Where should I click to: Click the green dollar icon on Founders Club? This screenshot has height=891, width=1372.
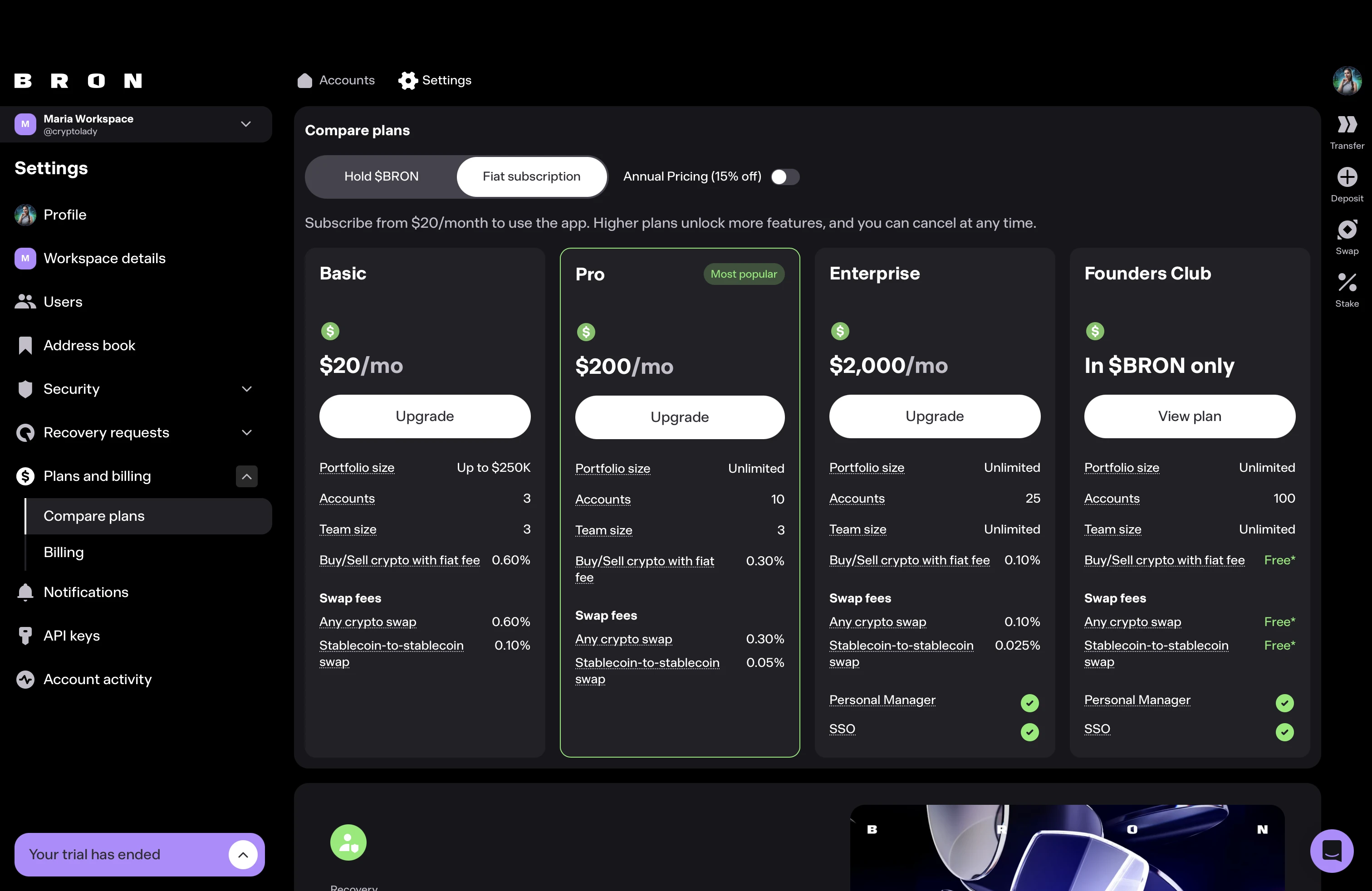click(x=1095, y=331)
